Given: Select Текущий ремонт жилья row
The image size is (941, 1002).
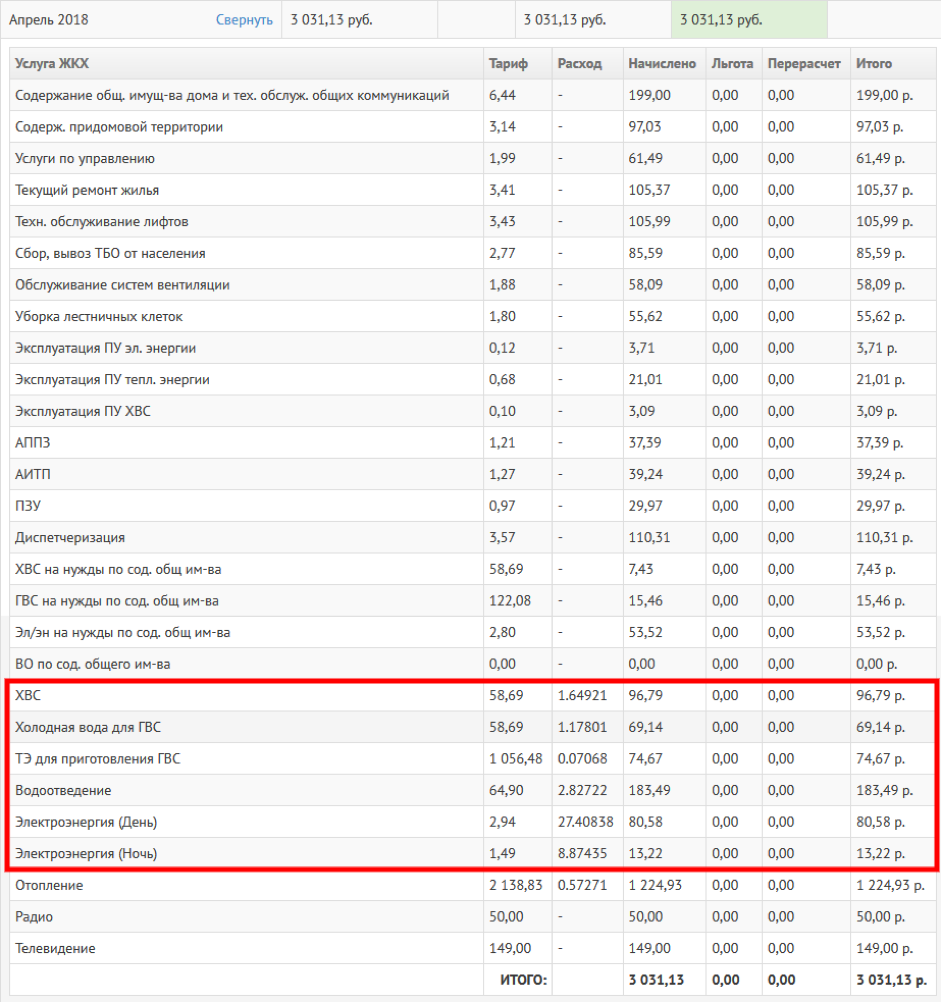Looking at the screenshot, I should pos(473,190).
